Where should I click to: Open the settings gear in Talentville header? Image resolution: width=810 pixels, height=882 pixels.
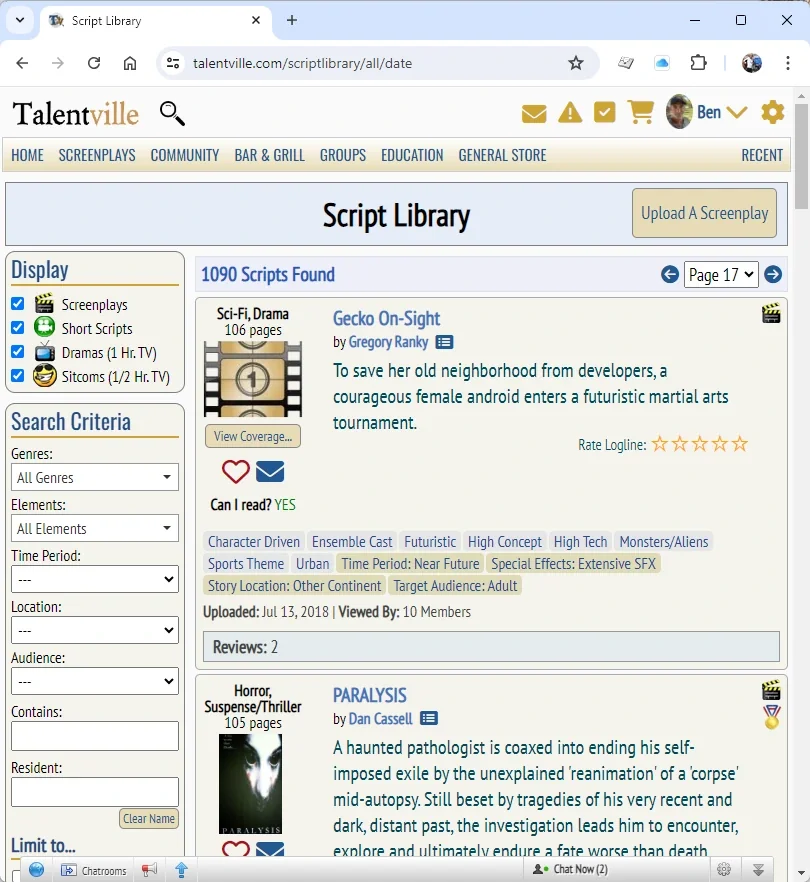pos(773,112)
